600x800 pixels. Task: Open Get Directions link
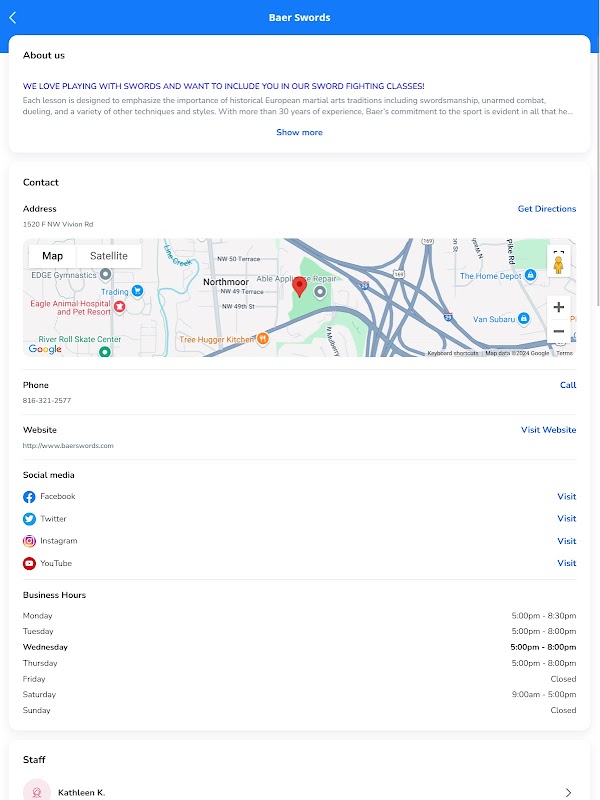click(x=547, y=209)
